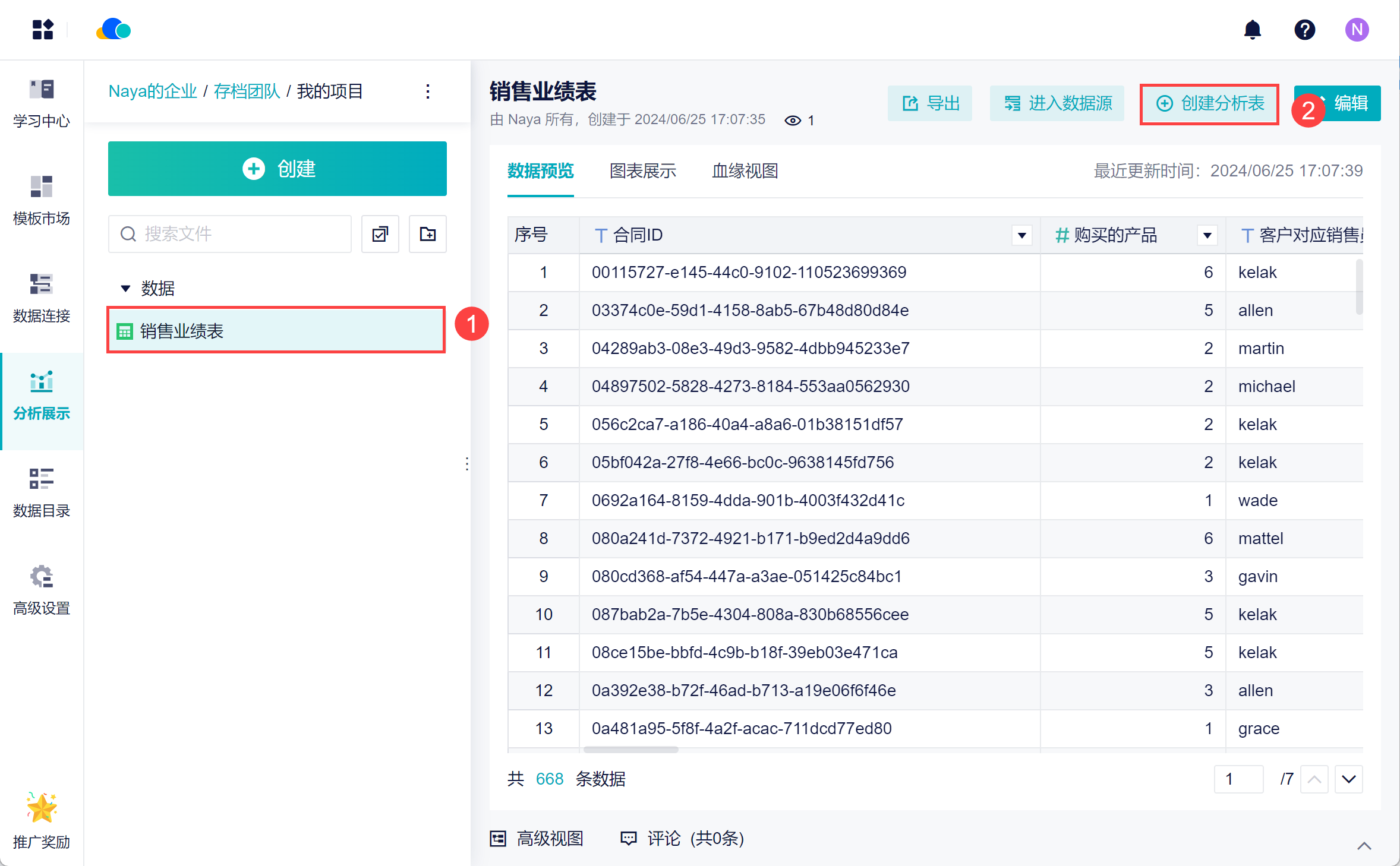1400x866 pixels.
Task: Click the 搜索文件 search field
Action: (231, 234)
